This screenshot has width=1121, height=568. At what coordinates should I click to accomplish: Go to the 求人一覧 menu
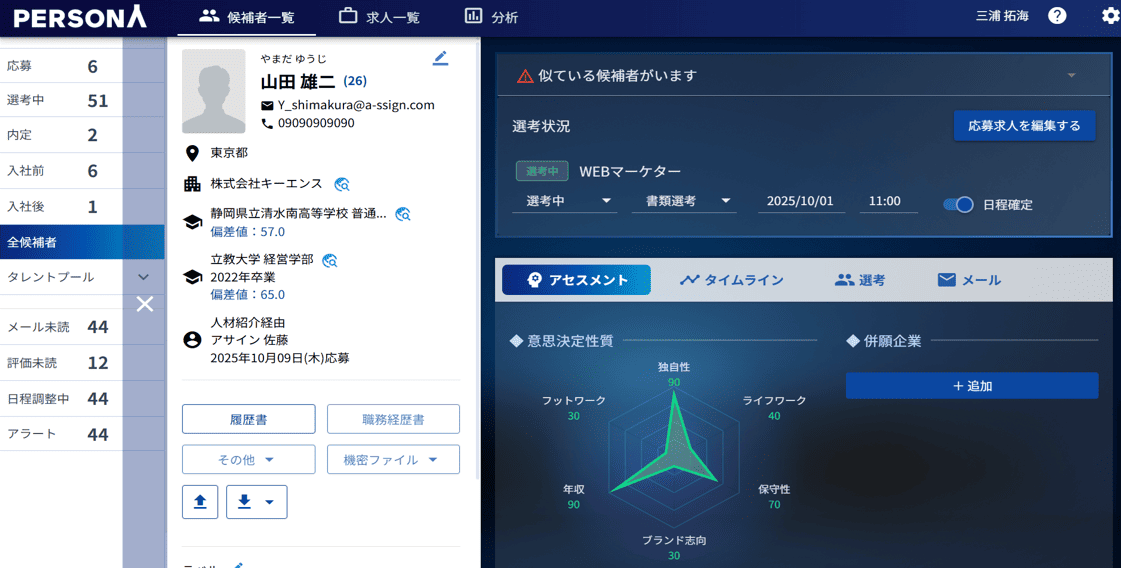click(379, 17)
